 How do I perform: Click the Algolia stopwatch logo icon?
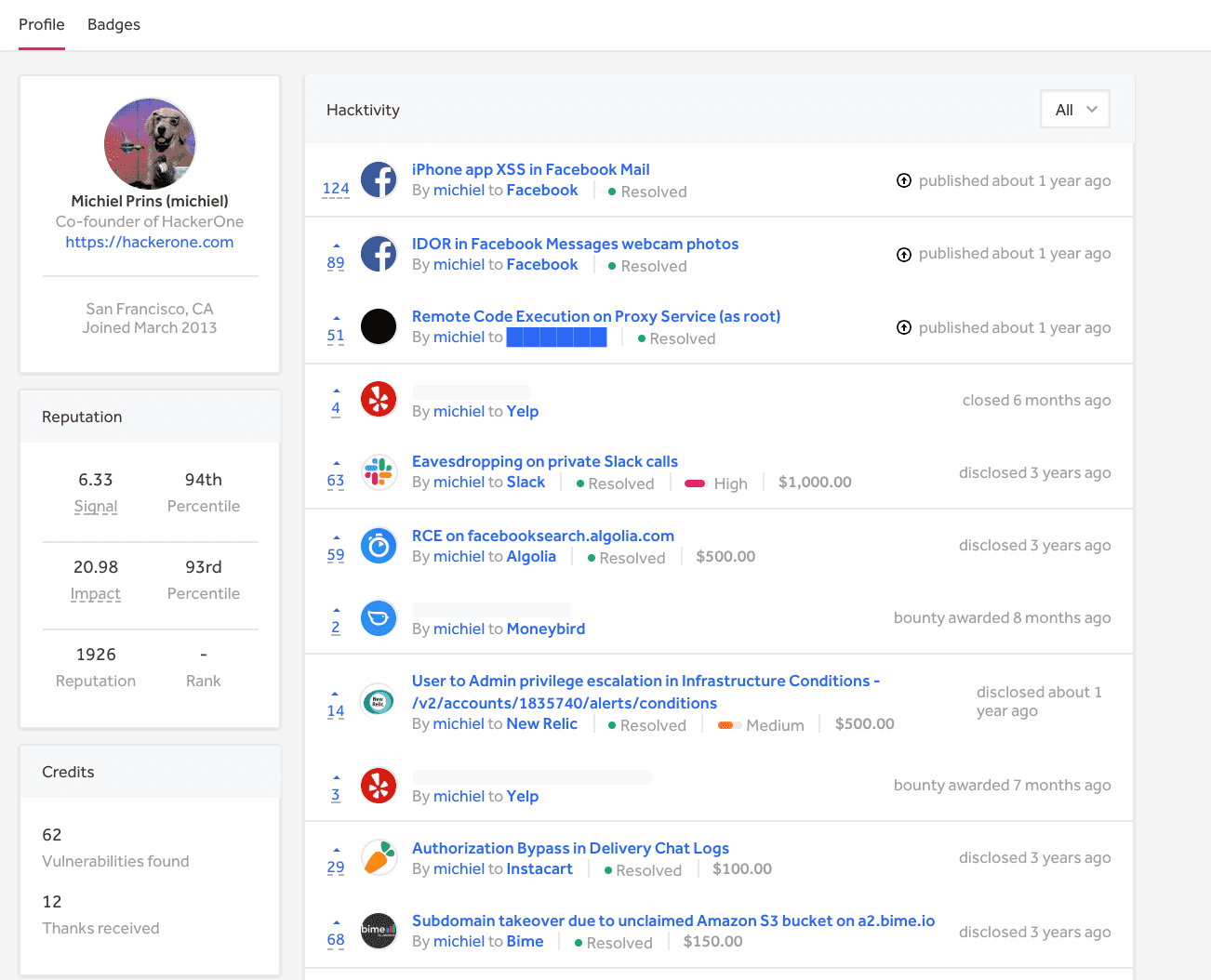(379, 546)
